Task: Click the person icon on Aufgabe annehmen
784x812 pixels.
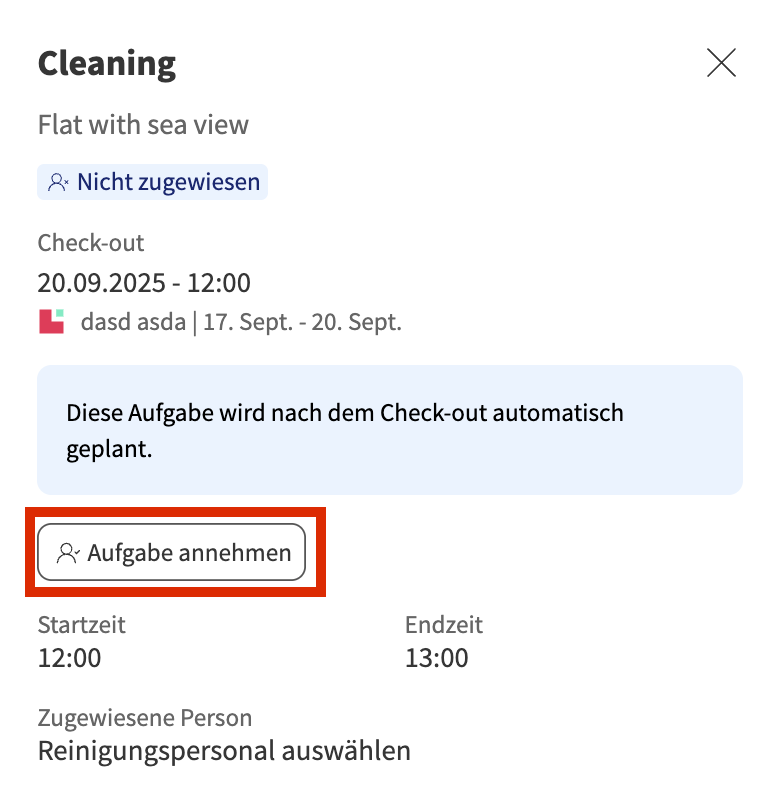Action: [x=68, y=553]
